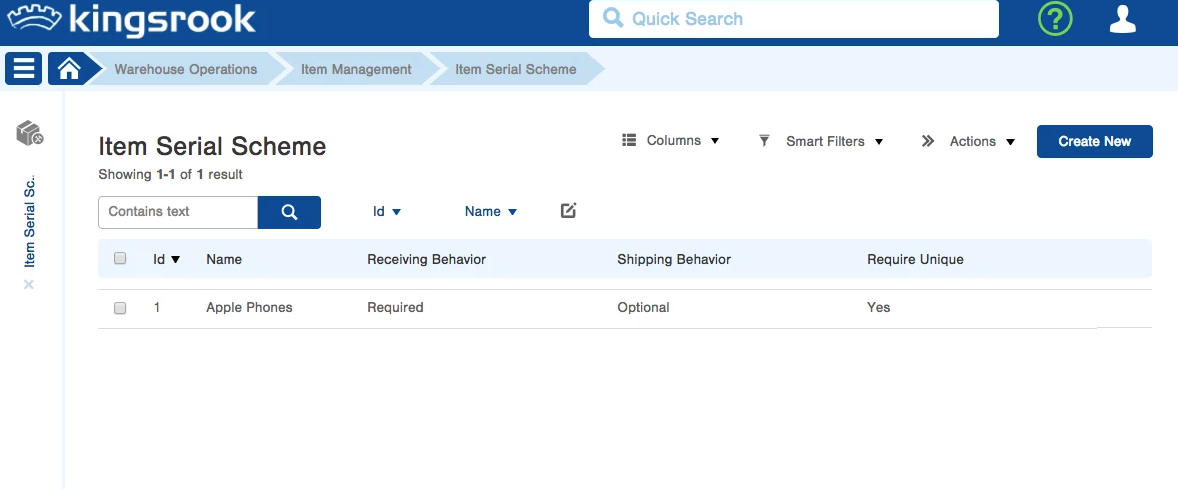Expand the Name filter dropdown

[491, 212]
